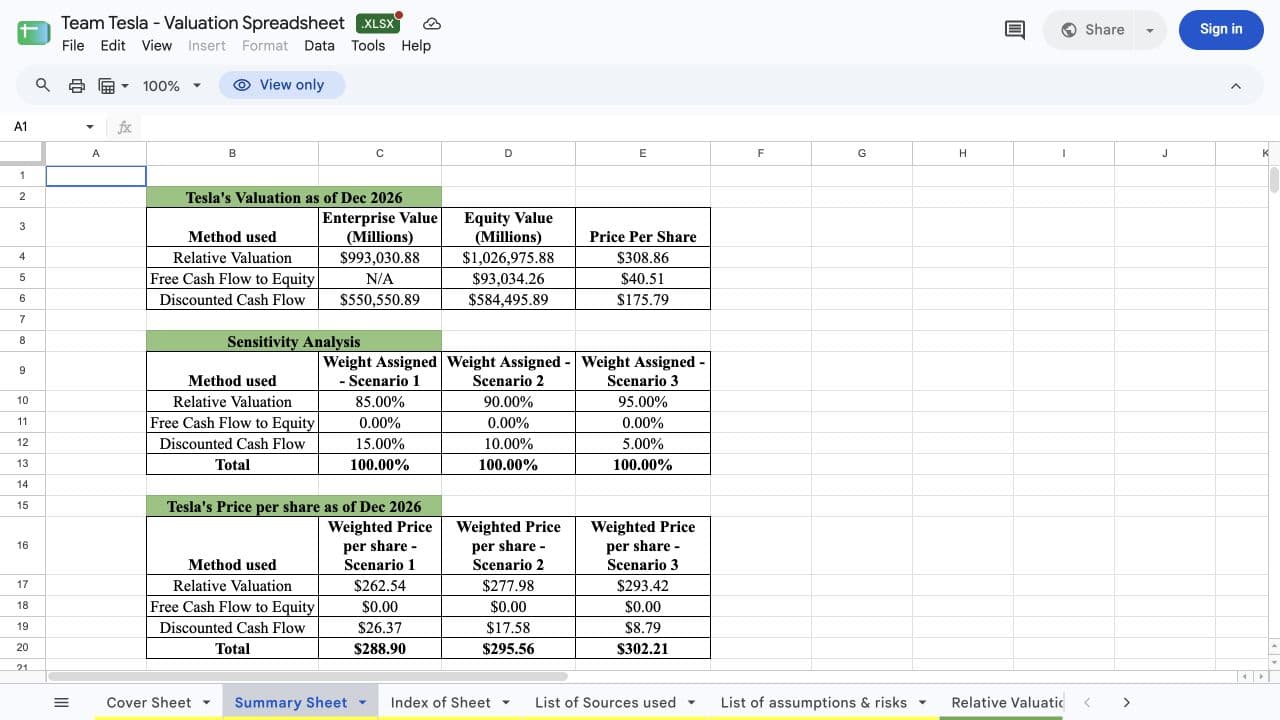Select column F header
The image size is (1280, 720).
(761, 153)
